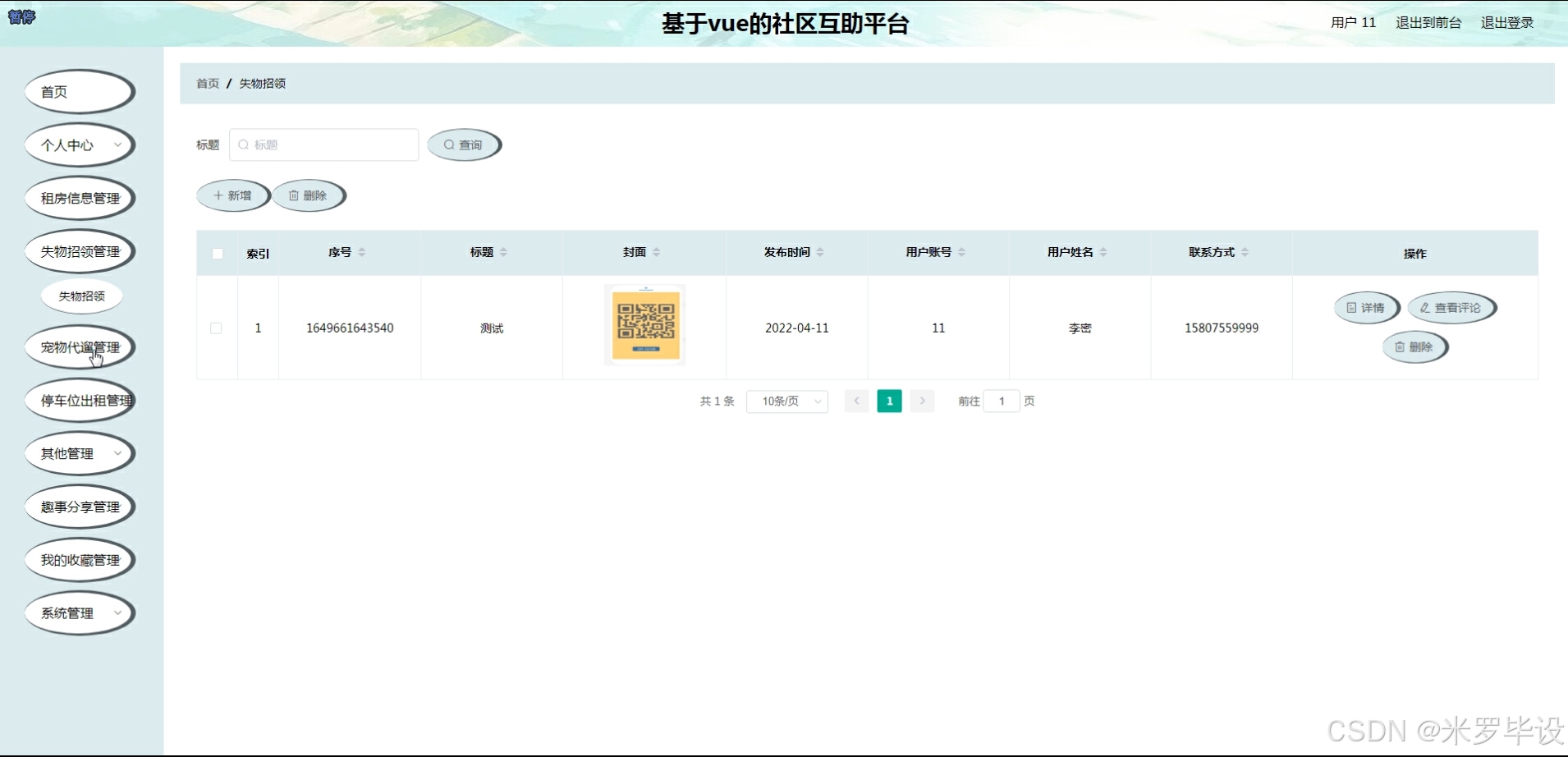Click 用户 11 label in header
The image size is (1568, 757).
[x=1353, y=23]
